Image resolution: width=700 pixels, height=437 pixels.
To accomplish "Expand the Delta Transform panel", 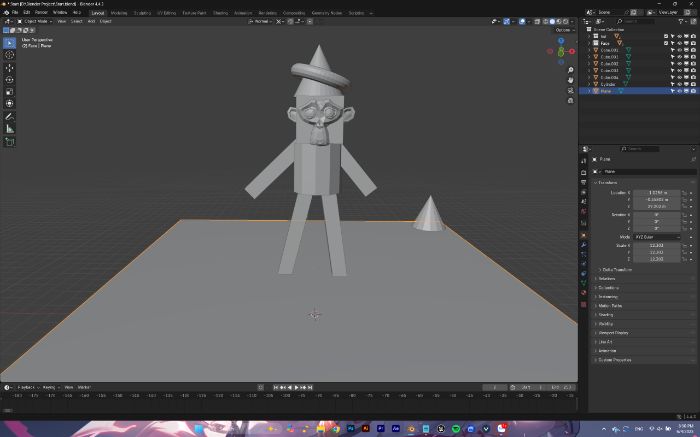I will pos(615,270).
